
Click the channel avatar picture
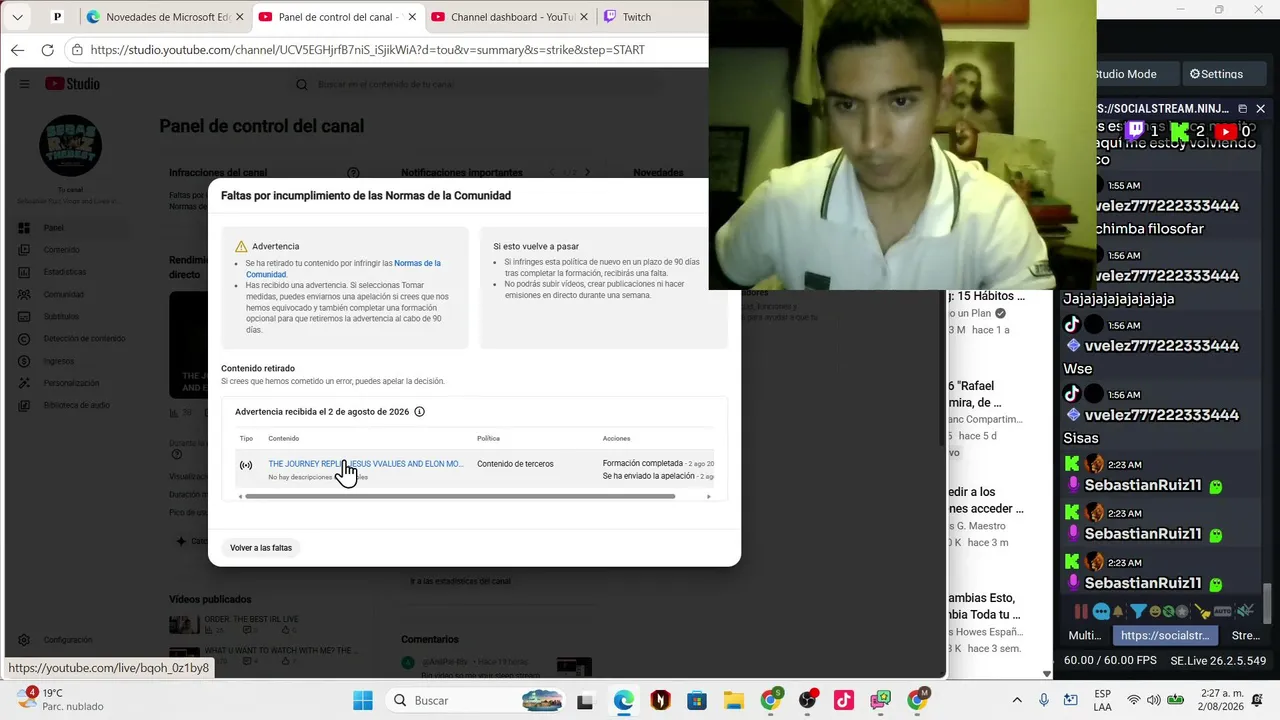click(70, 146)
